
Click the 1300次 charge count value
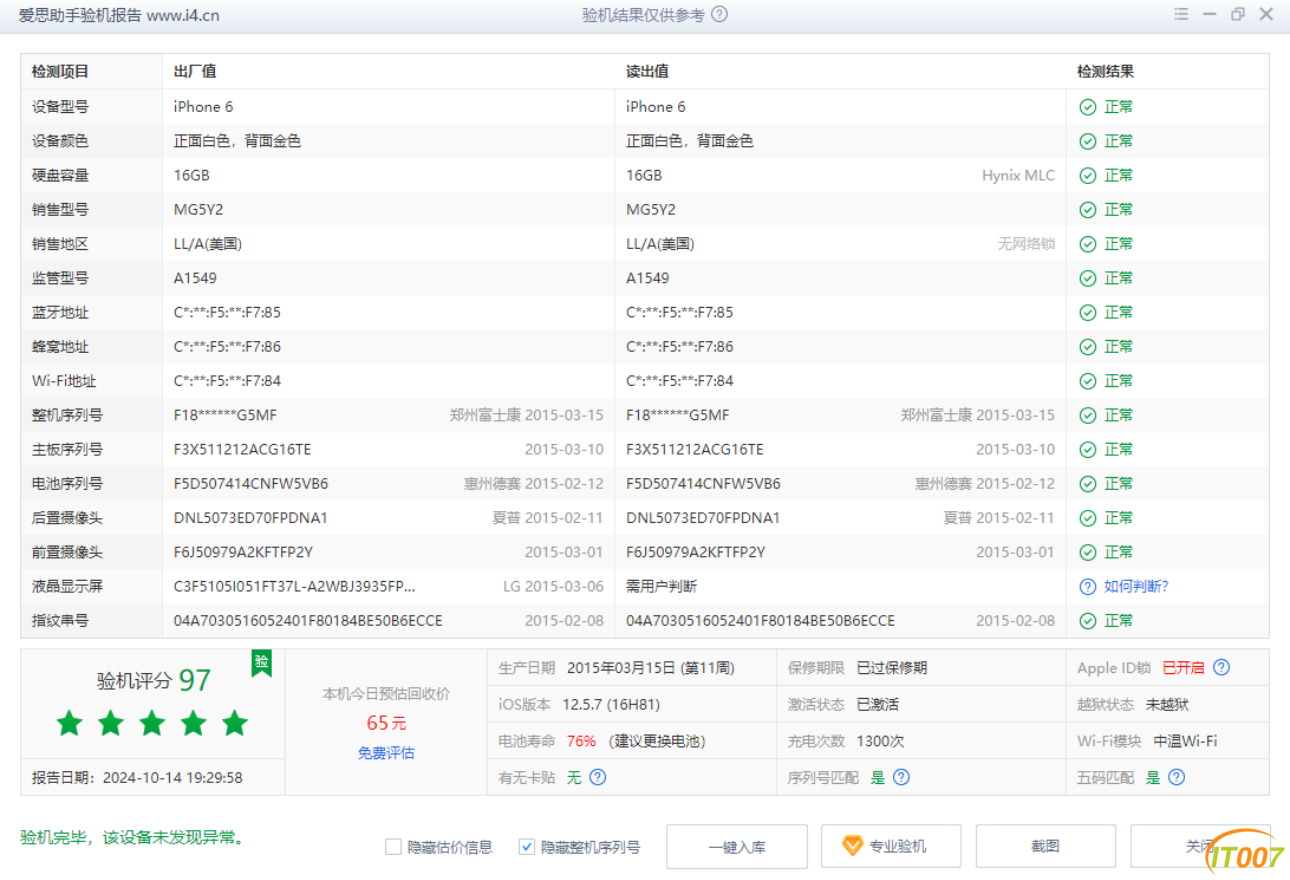pos(881,741)
